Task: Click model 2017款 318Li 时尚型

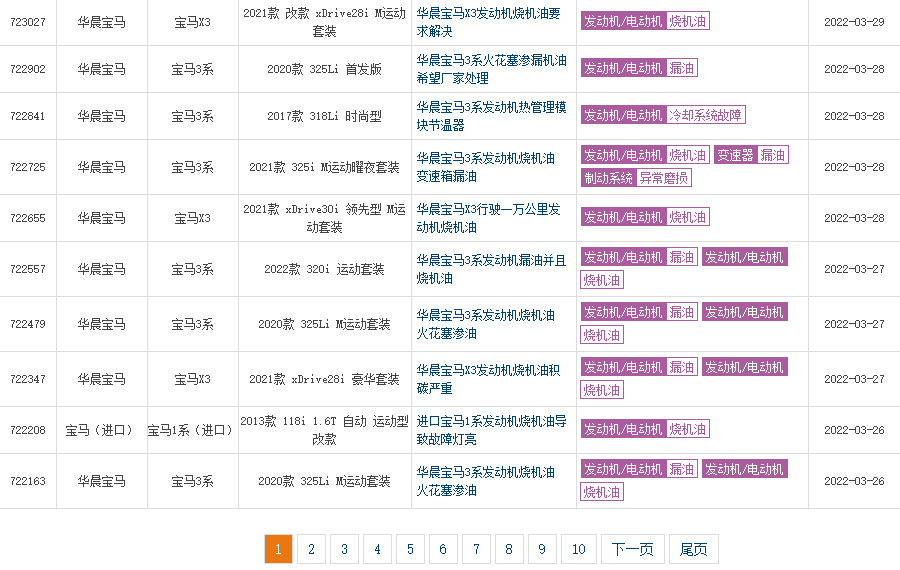Action: (324, 117)
